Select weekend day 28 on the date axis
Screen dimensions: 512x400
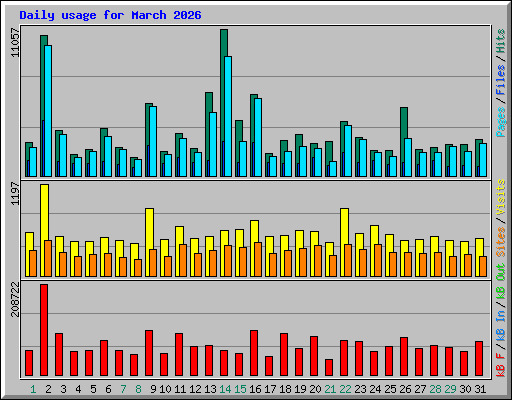click(435, 389)
